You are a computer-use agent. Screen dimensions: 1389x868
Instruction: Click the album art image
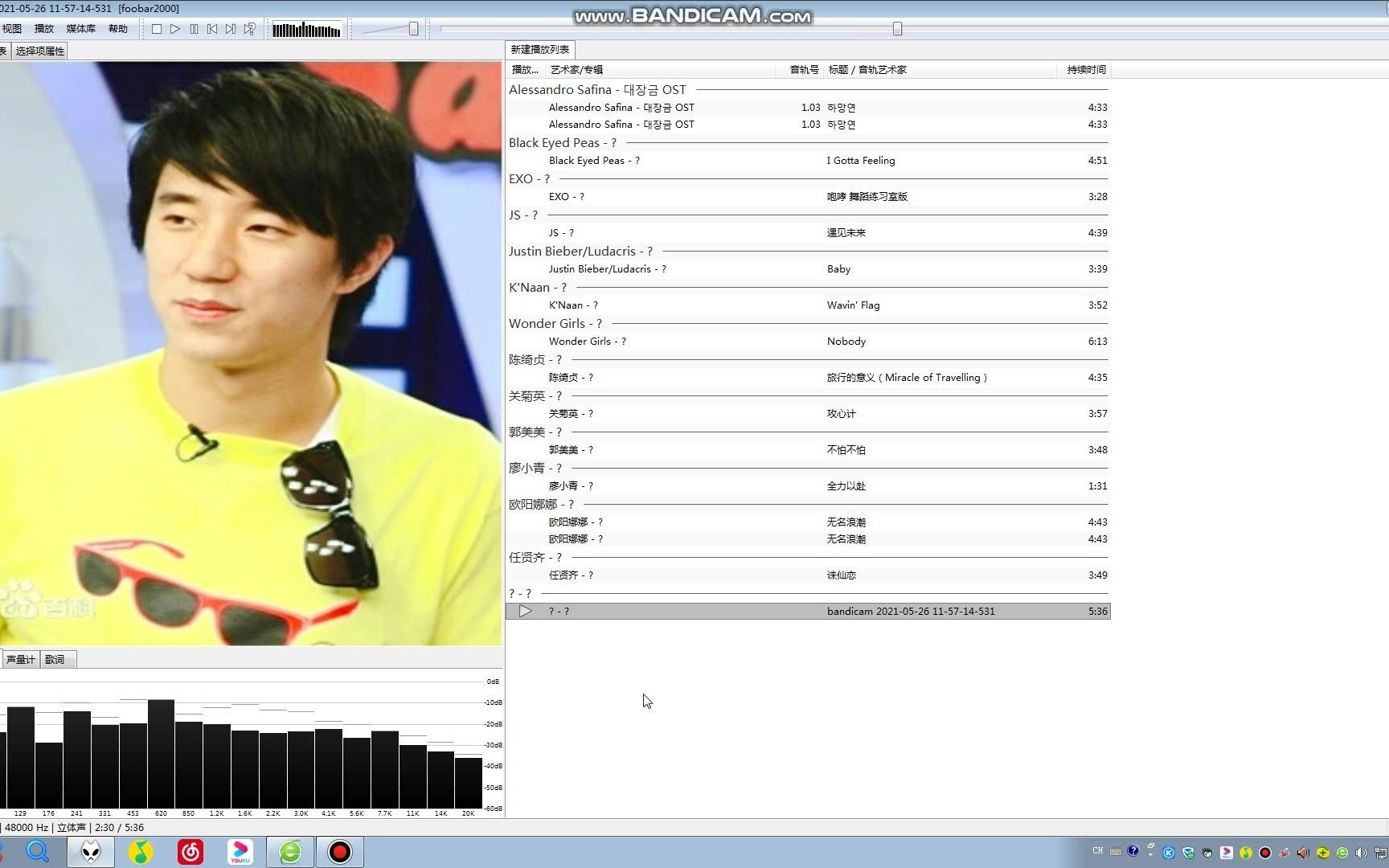(x=251, y=354)
